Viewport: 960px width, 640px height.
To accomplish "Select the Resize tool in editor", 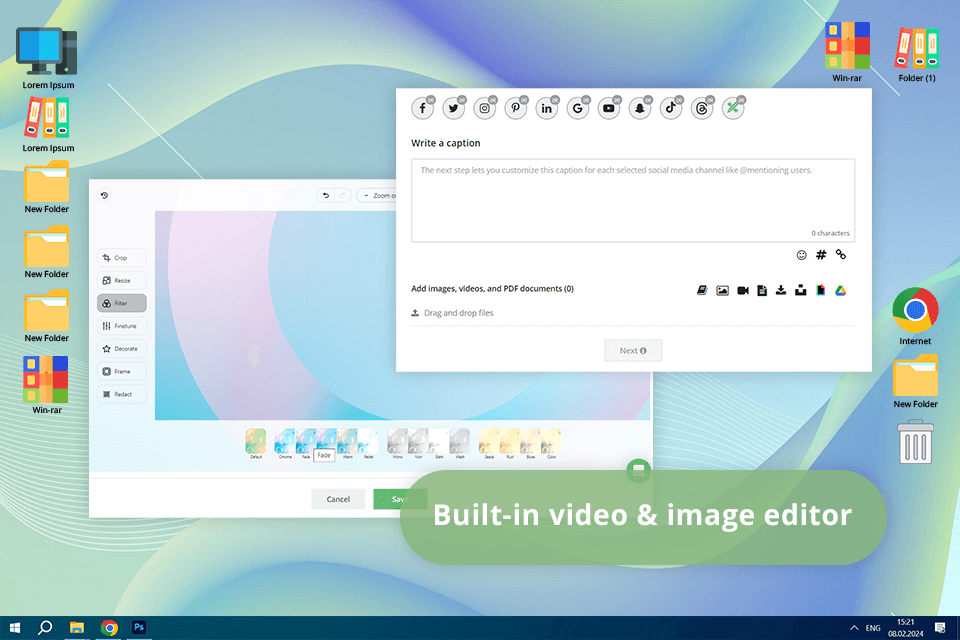I will click(121, 280).
